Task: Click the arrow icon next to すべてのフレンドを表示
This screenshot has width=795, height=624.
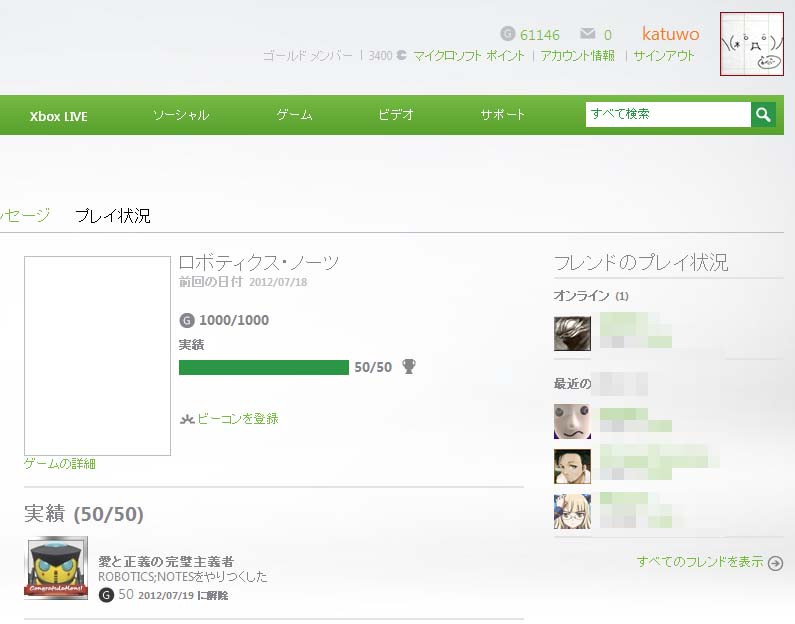Action: click(775, 563)
